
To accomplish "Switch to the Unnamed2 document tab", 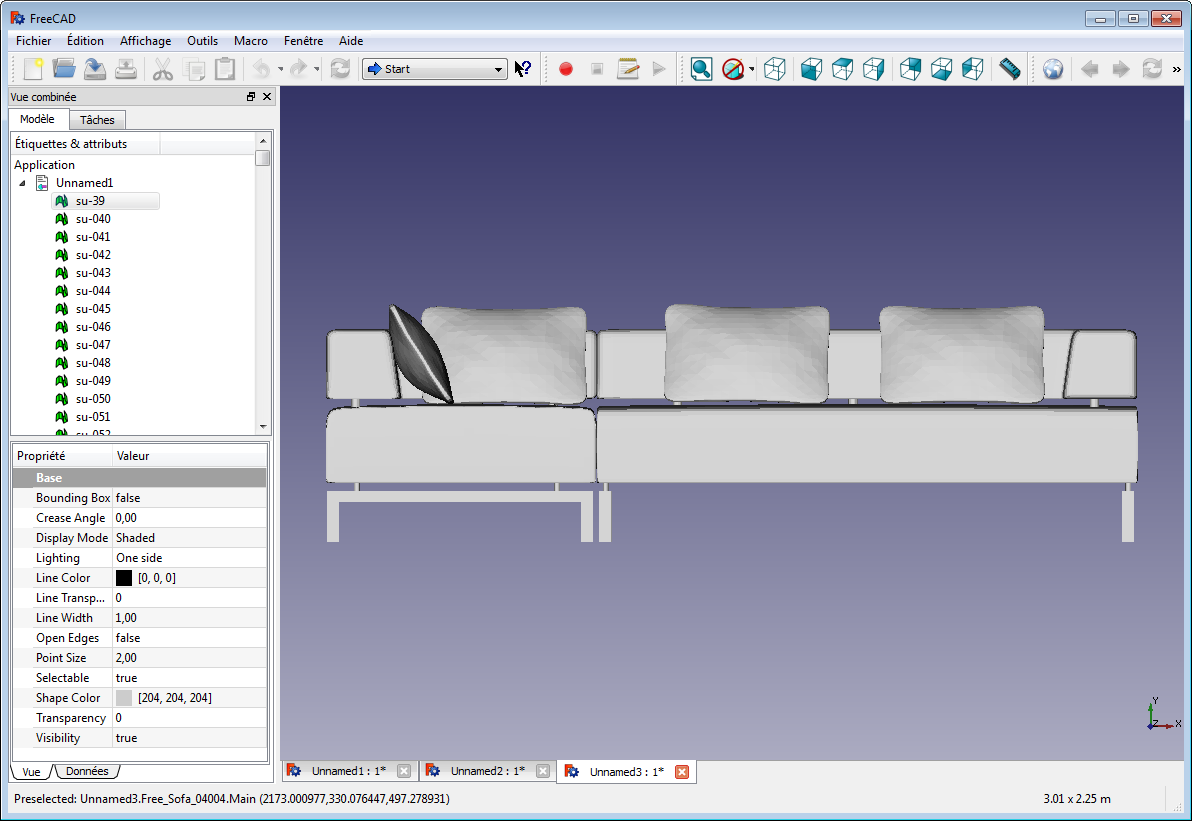I will (487, 771).
